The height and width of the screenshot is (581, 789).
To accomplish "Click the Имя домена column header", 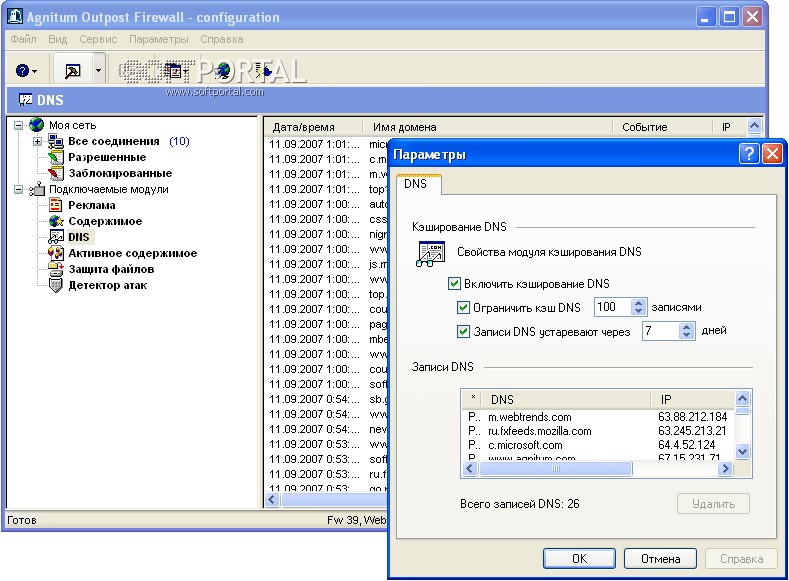I will pos(487,127).
